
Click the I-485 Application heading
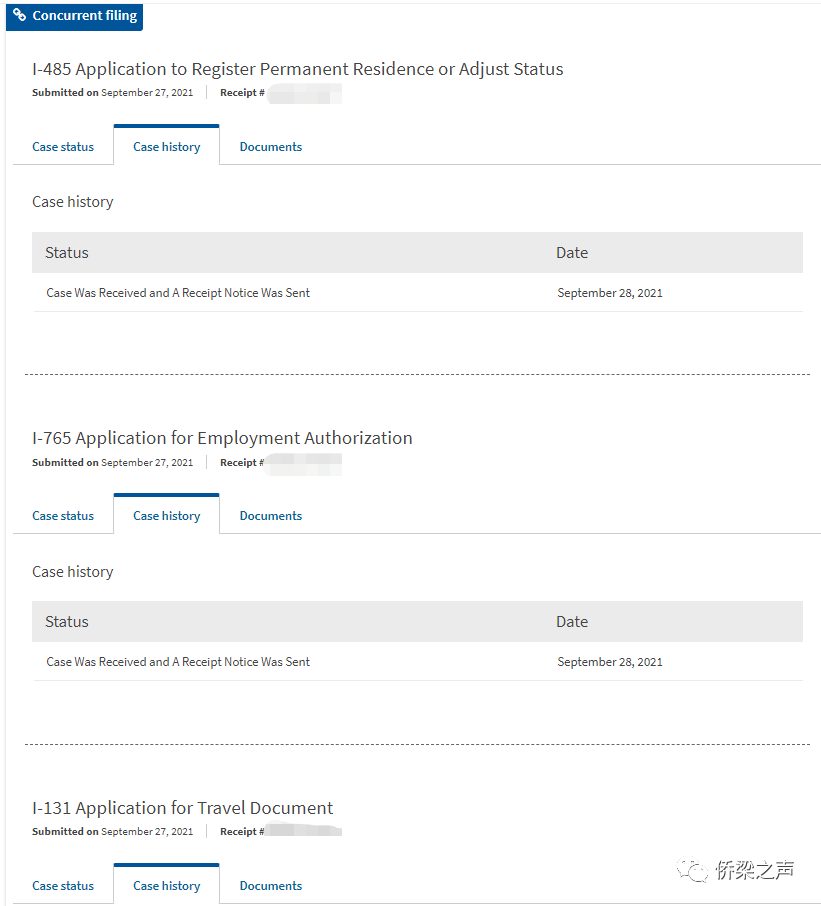point(298,69)
